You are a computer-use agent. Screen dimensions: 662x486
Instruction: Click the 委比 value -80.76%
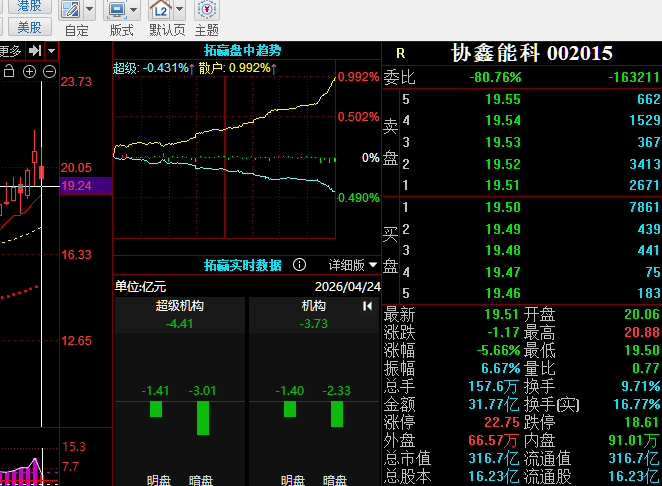tap(496, 77)
